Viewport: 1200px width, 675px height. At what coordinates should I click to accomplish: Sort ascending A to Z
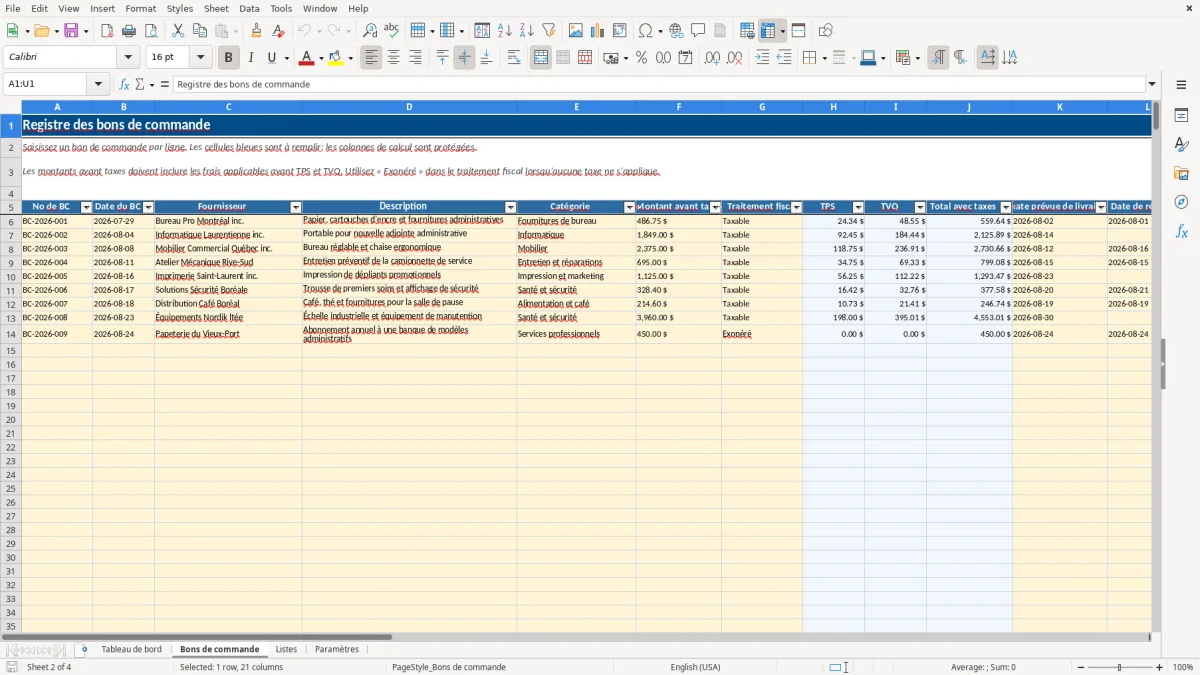(x=505, y=31)
